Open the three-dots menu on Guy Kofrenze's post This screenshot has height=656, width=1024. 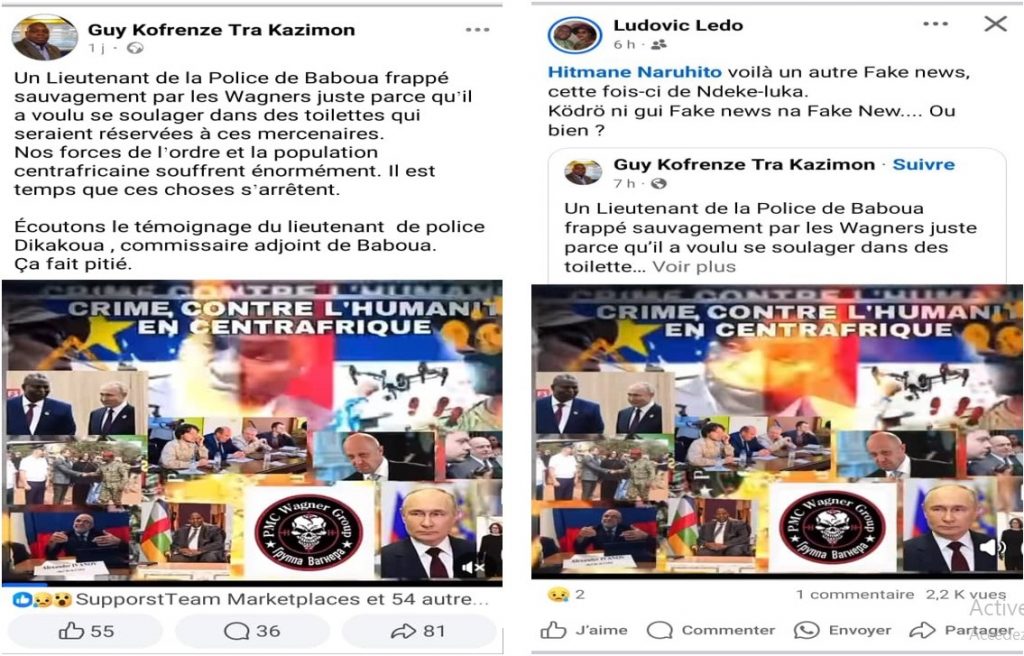[477, 29]
